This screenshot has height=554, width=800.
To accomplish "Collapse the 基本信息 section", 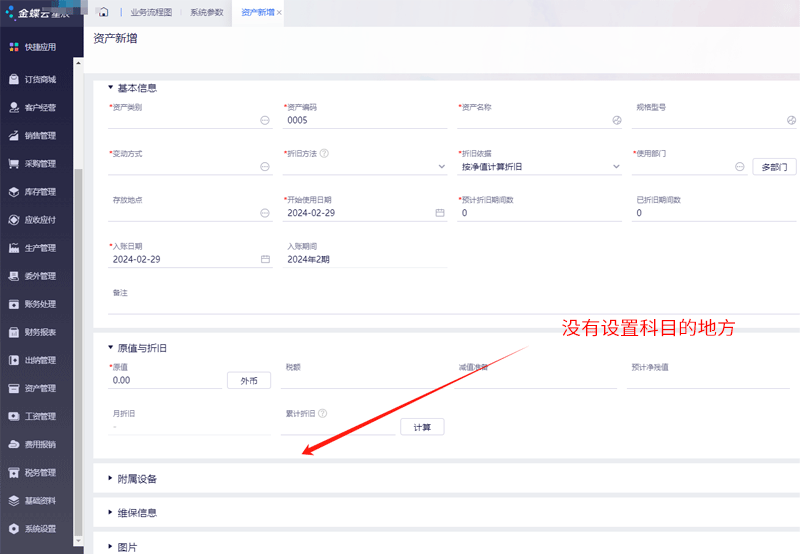I will (x=110, y=88).
